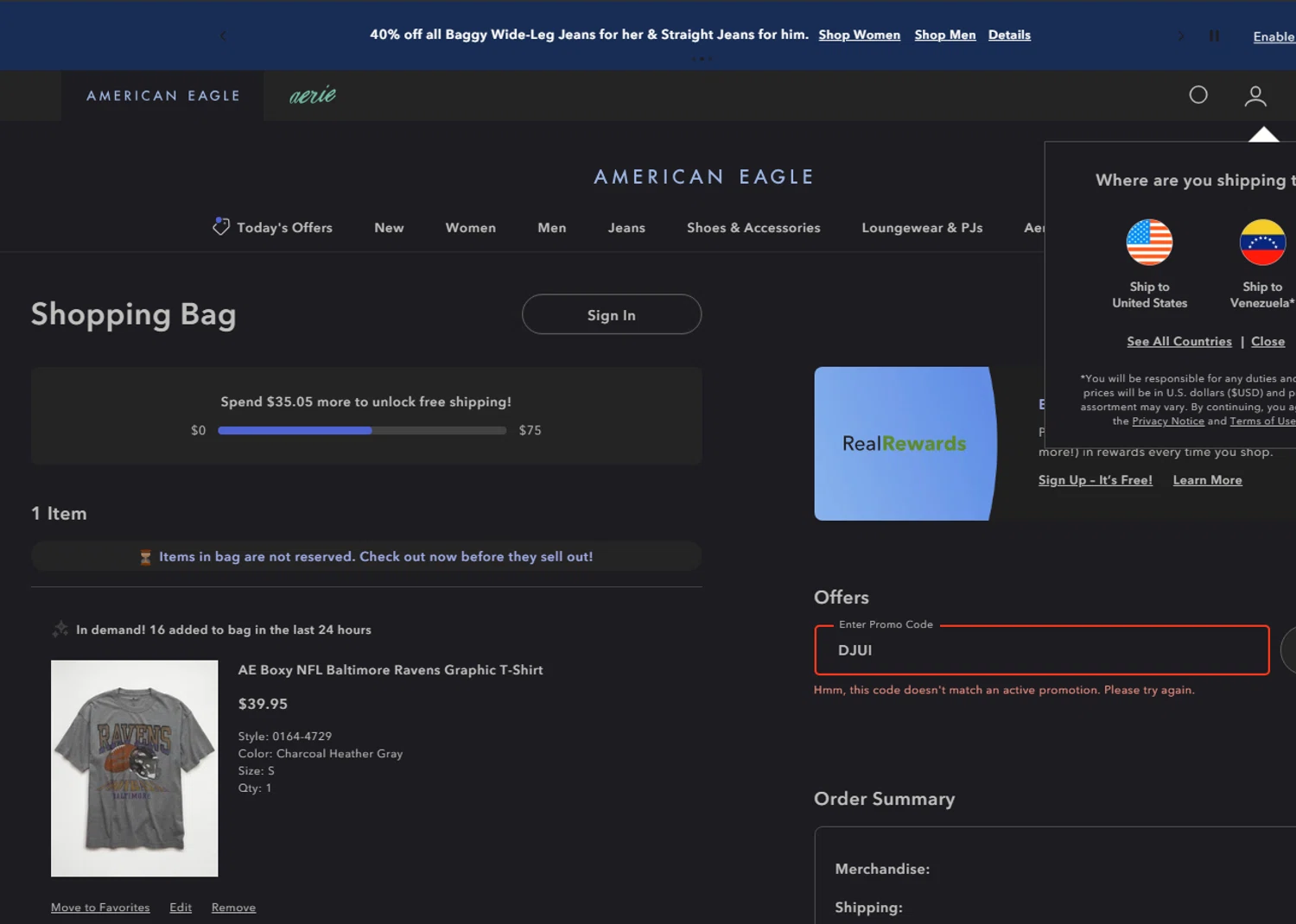Open the Privacy Notice link

point(1168,421)
